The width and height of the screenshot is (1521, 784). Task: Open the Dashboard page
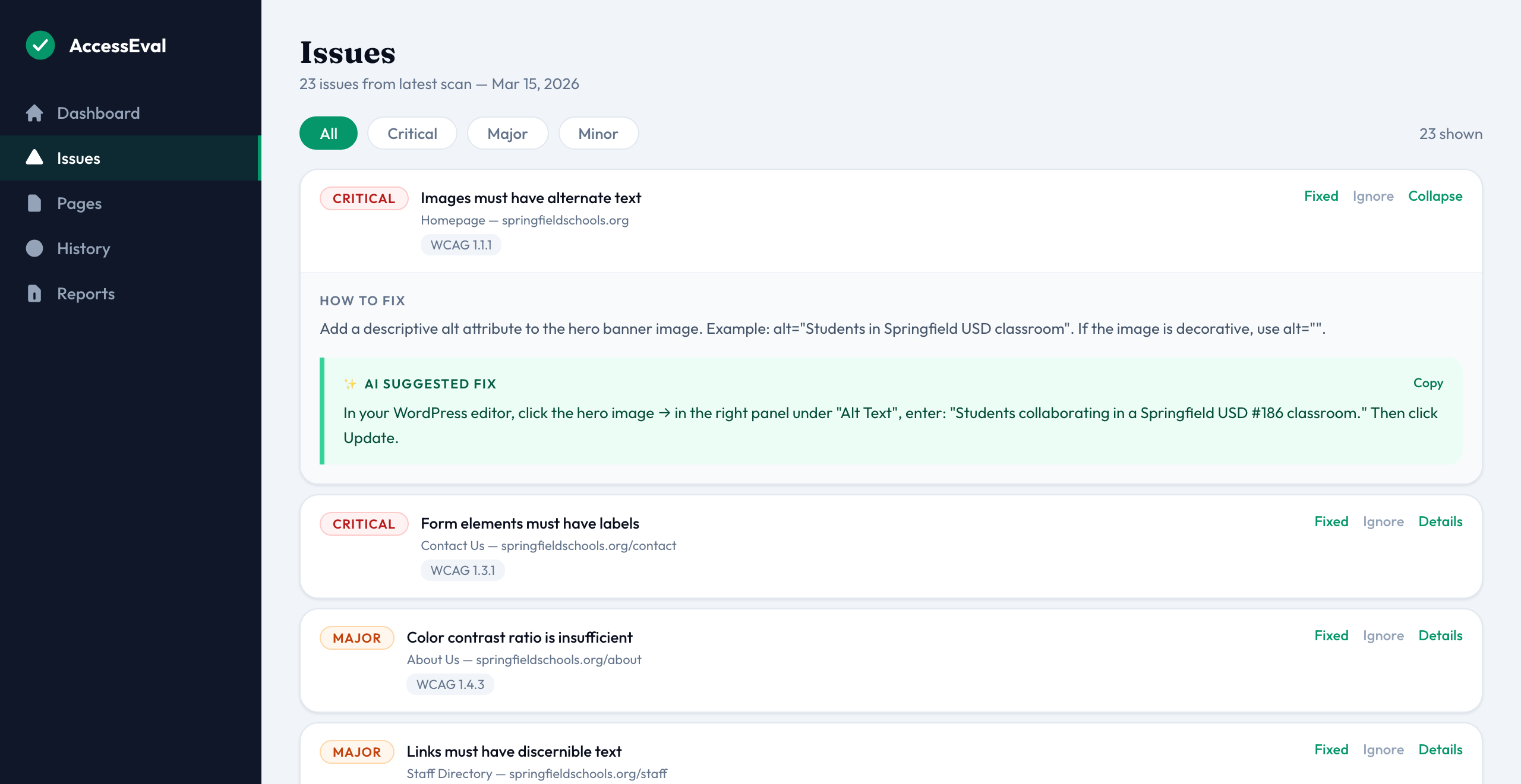pyautogui.click(x=99, y=113)
